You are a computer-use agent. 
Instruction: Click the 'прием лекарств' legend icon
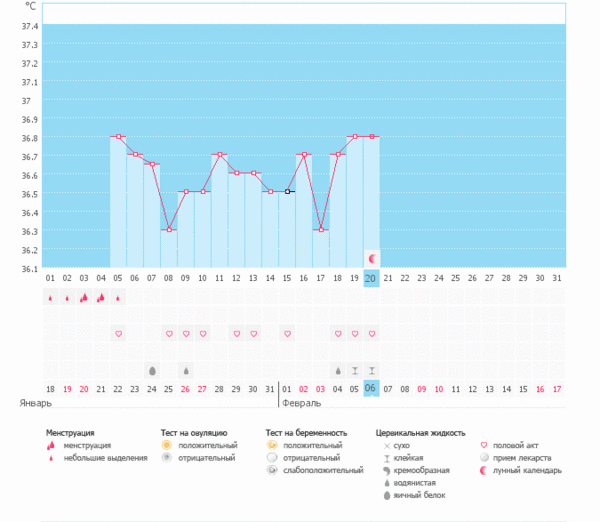coord(486,457)
